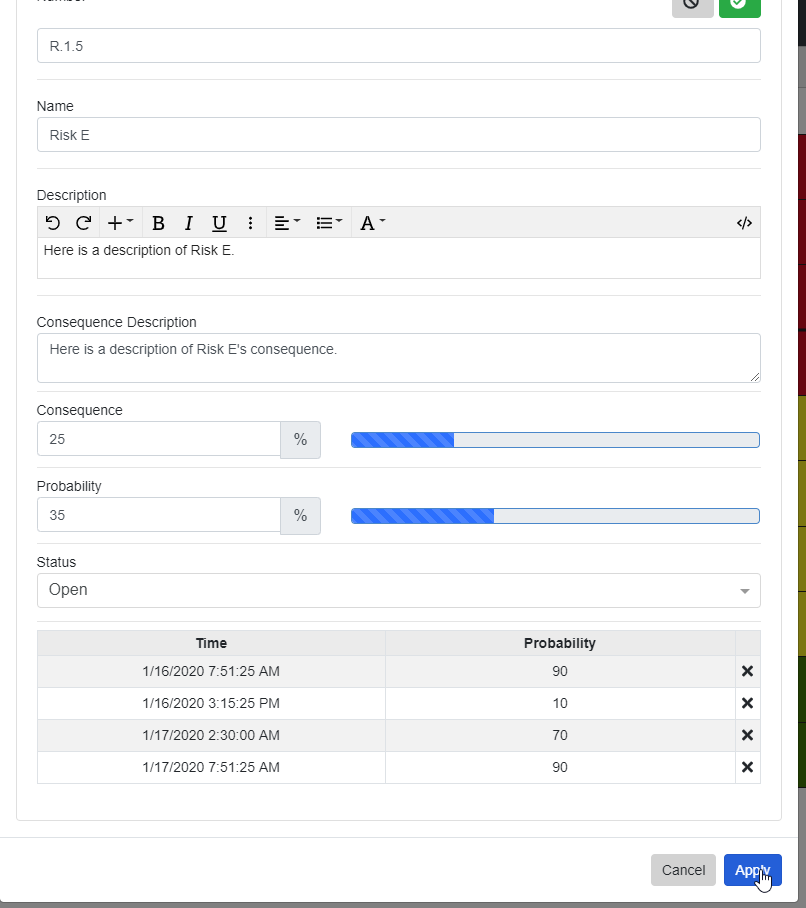The height and width of the screenshot is (908, 806).
Task: Expand the insert plus dropdown
Action: (120, 223)
